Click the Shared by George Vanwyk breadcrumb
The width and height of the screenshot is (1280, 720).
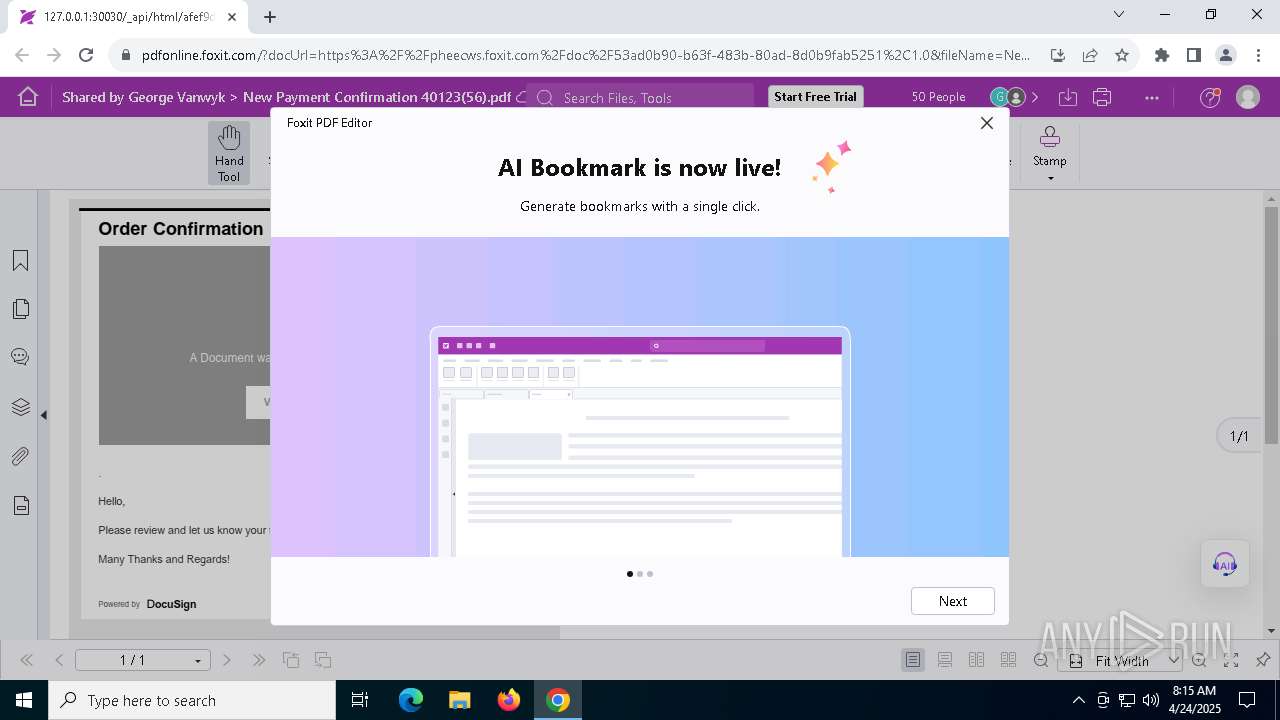click(x=144, y=97)
